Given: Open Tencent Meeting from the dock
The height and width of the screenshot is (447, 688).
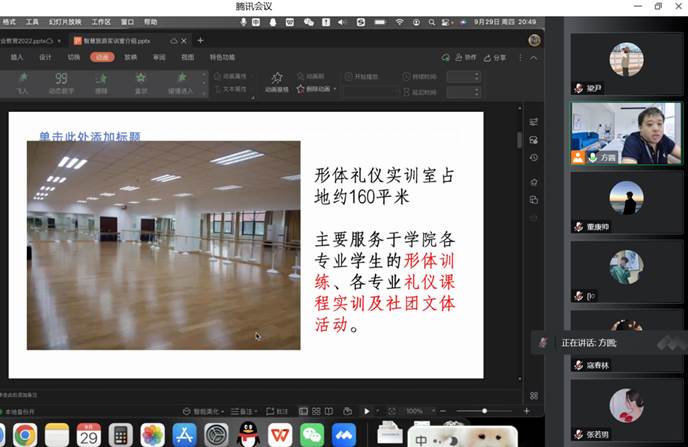Looking at the screenshot, I should tap(344, 435).
